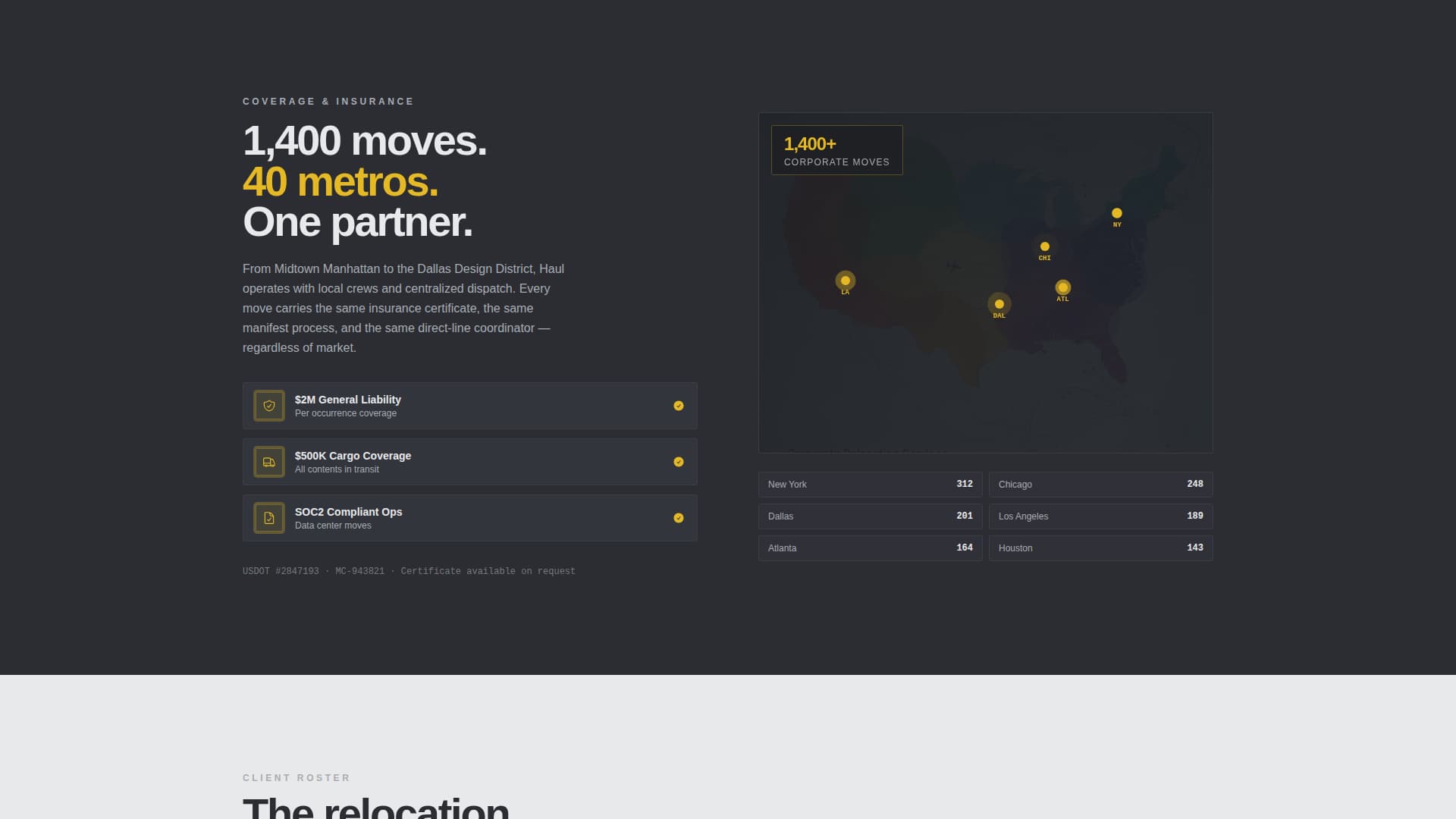Screen dimensions: 1456x819
Task: Click the USDOT #2847193 certificate line
Action: [x=409, y=571]
